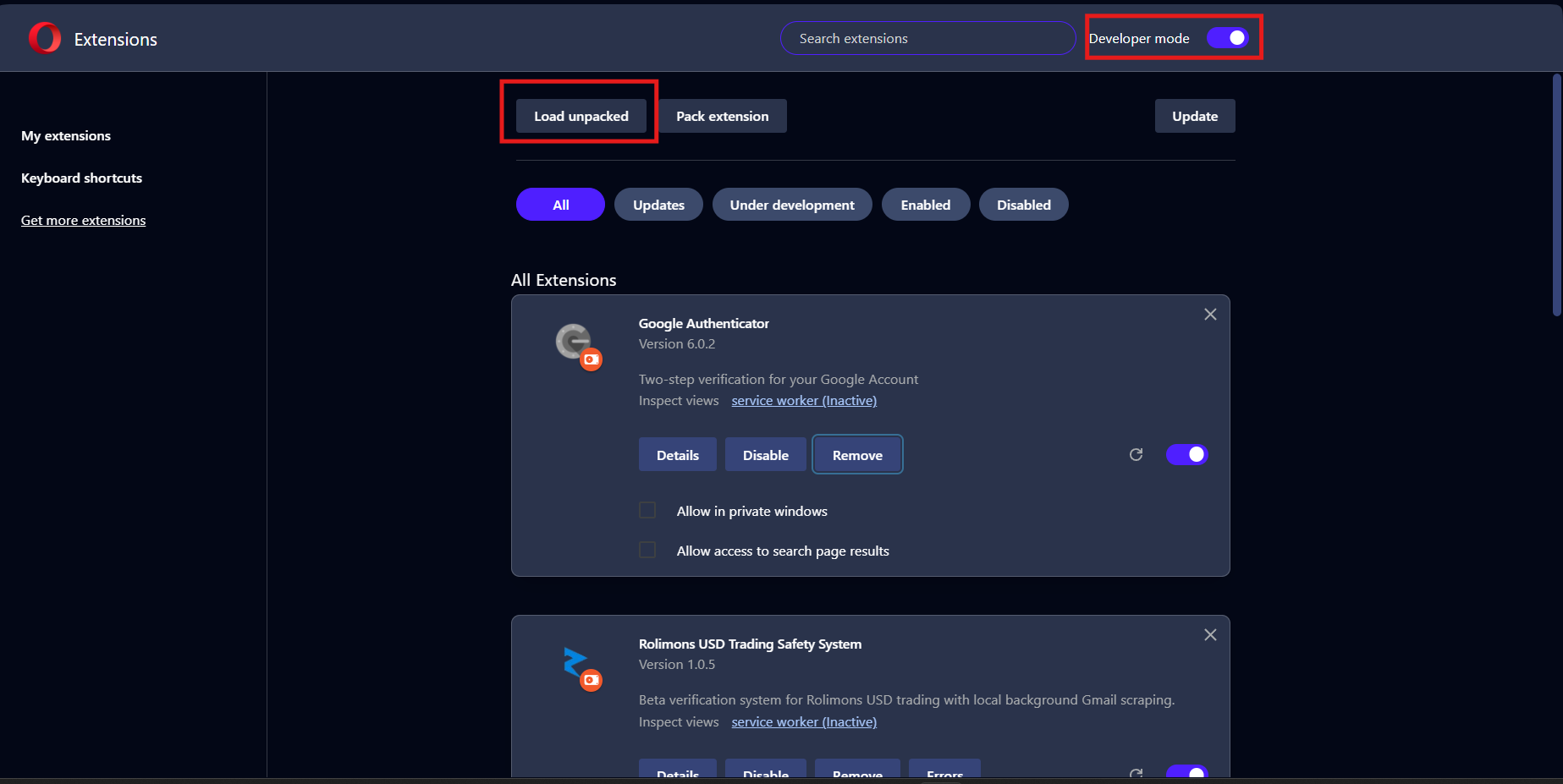The width and height of the screenshot is (1563, 784).
Task: Click Two-step verification description text
Action: [779, 379]
